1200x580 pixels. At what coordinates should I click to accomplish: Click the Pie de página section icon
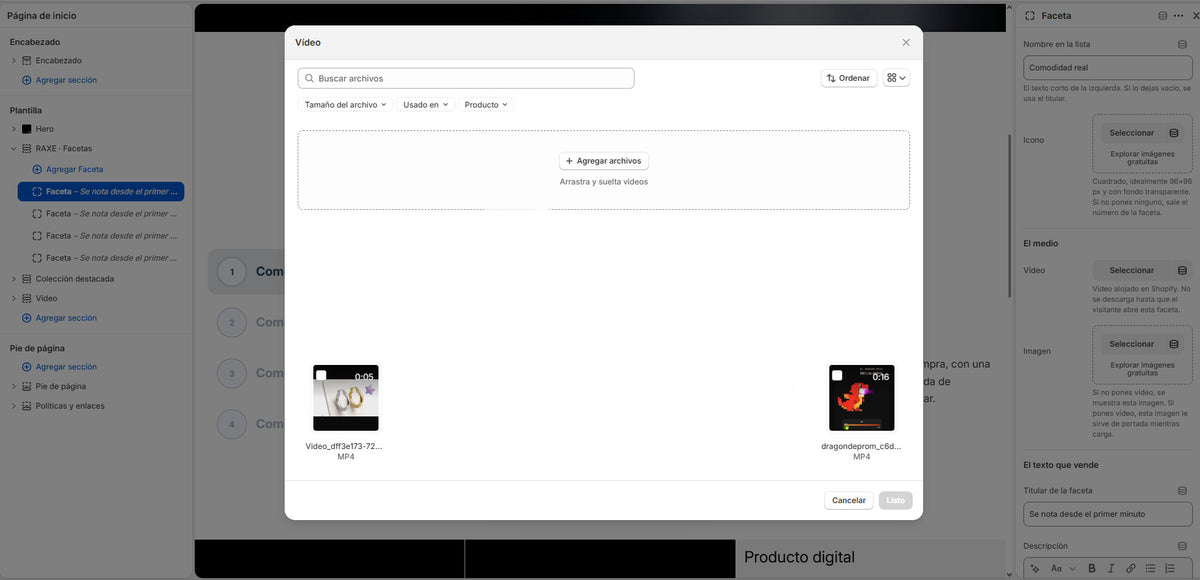[27, 386]
